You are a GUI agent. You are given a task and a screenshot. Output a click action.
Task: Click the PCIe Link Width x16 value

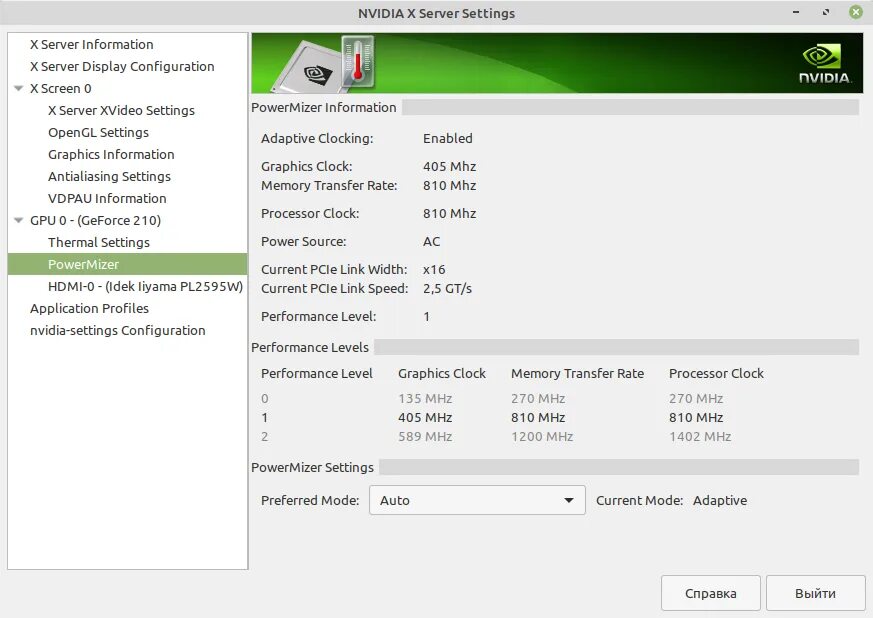click(434, 269)
